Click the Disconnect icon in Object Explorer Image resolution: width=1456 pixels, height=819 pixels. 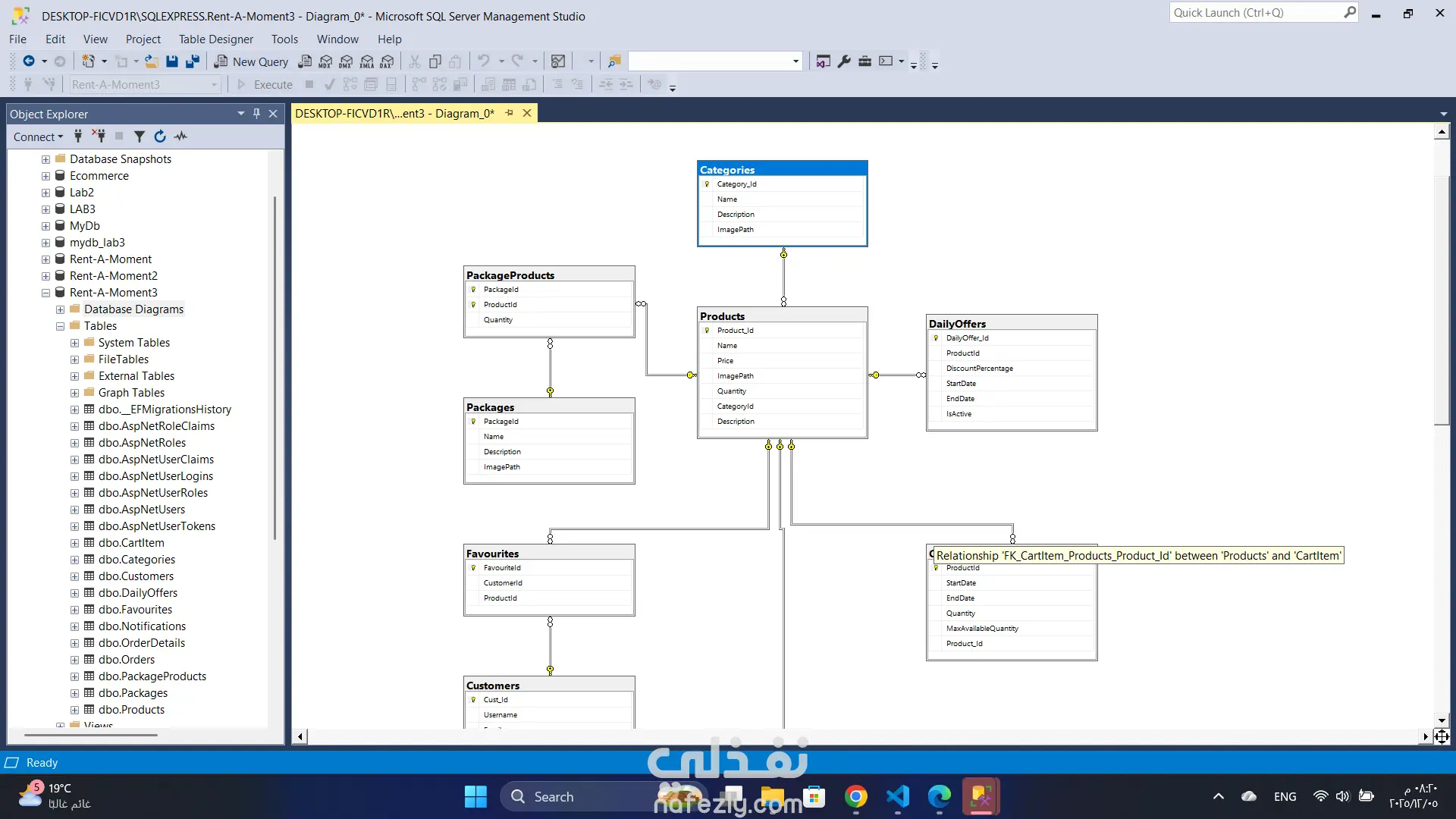(x=99, y=136)
